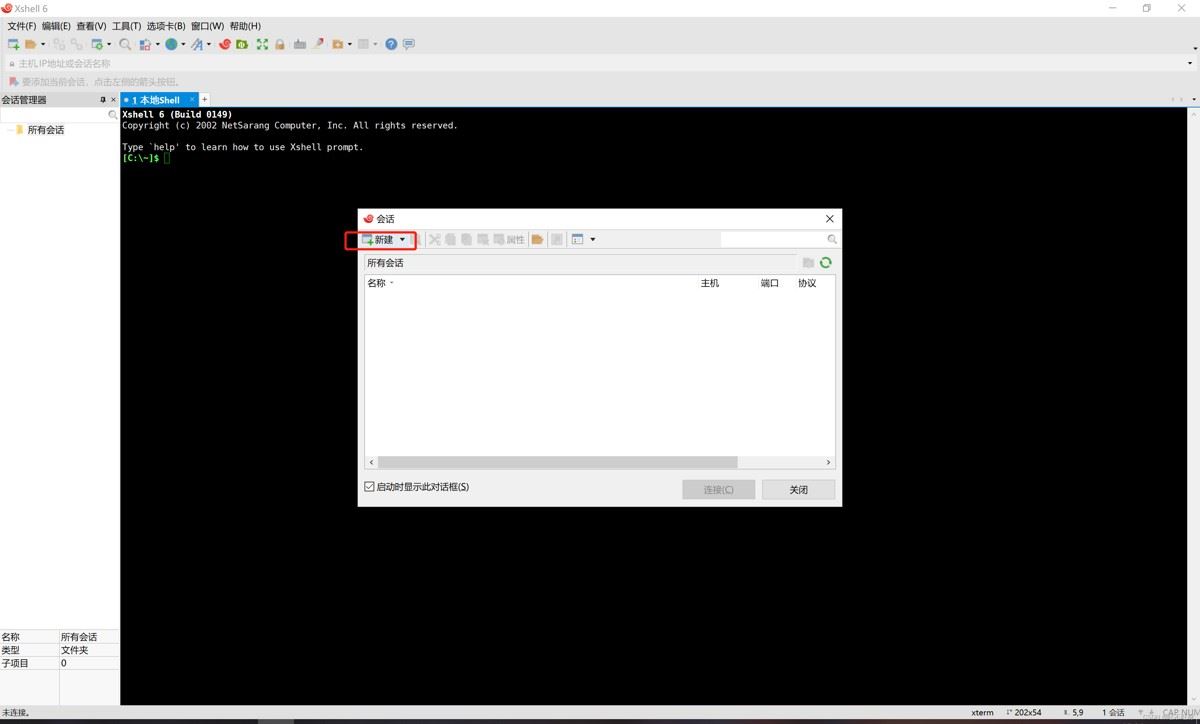Click the grayed Disconnect chain icon

(x=76, y=44)
